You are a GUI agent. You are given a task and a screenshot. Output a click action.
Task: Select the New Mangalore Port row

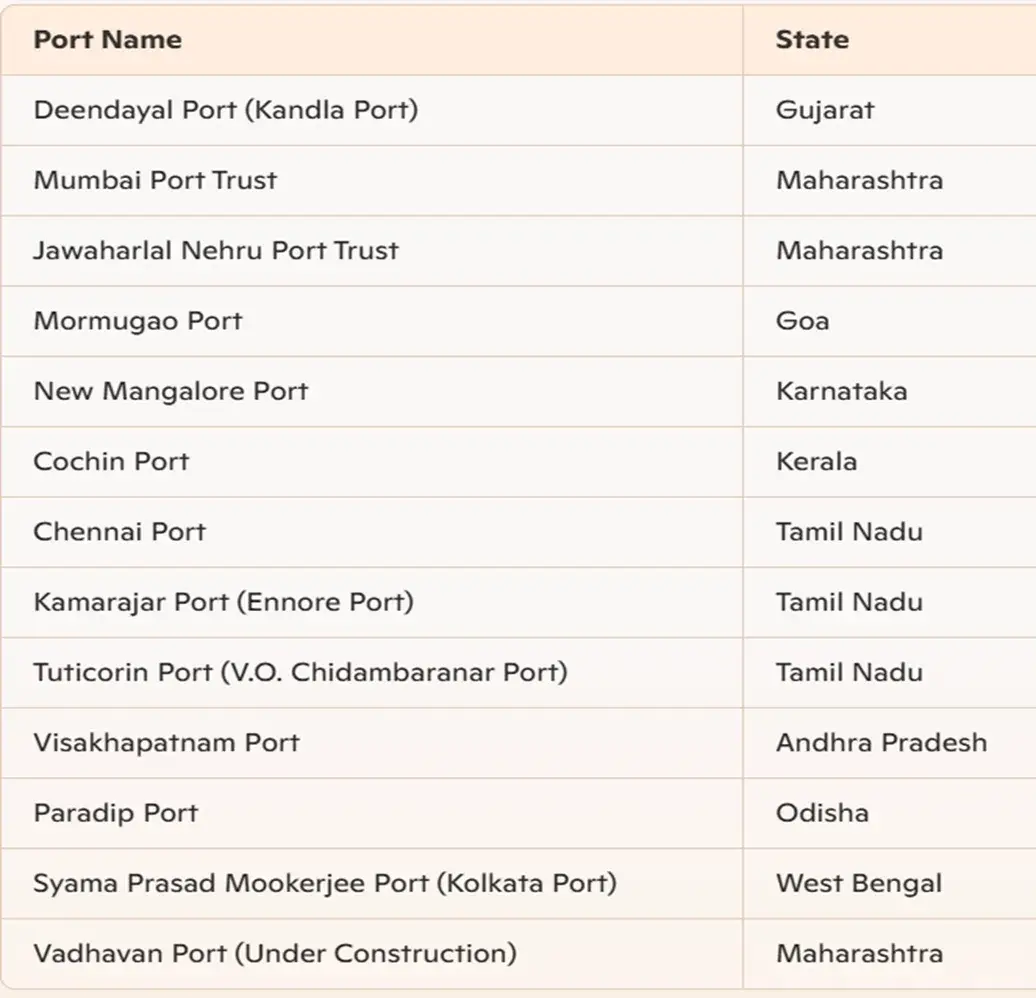click(x=518, y=391)
